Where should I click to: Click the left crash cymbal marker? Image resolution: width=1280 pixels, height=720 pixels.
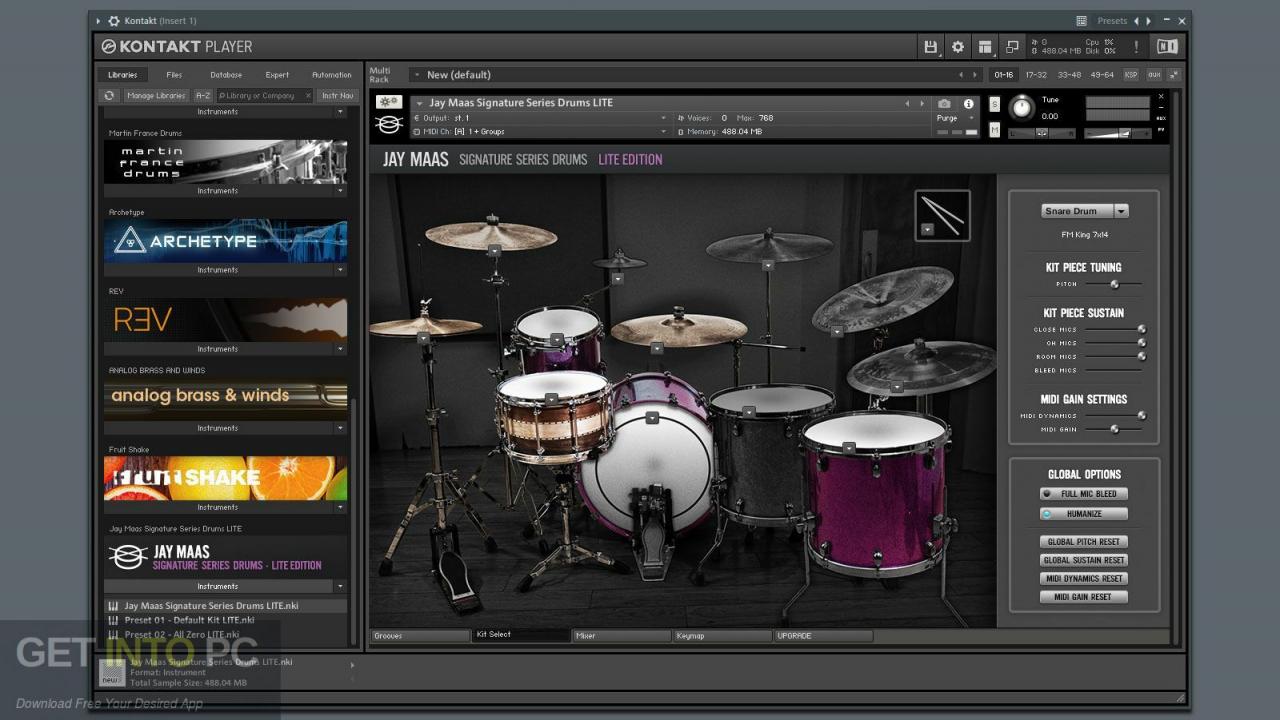click(x=494, y=250)
